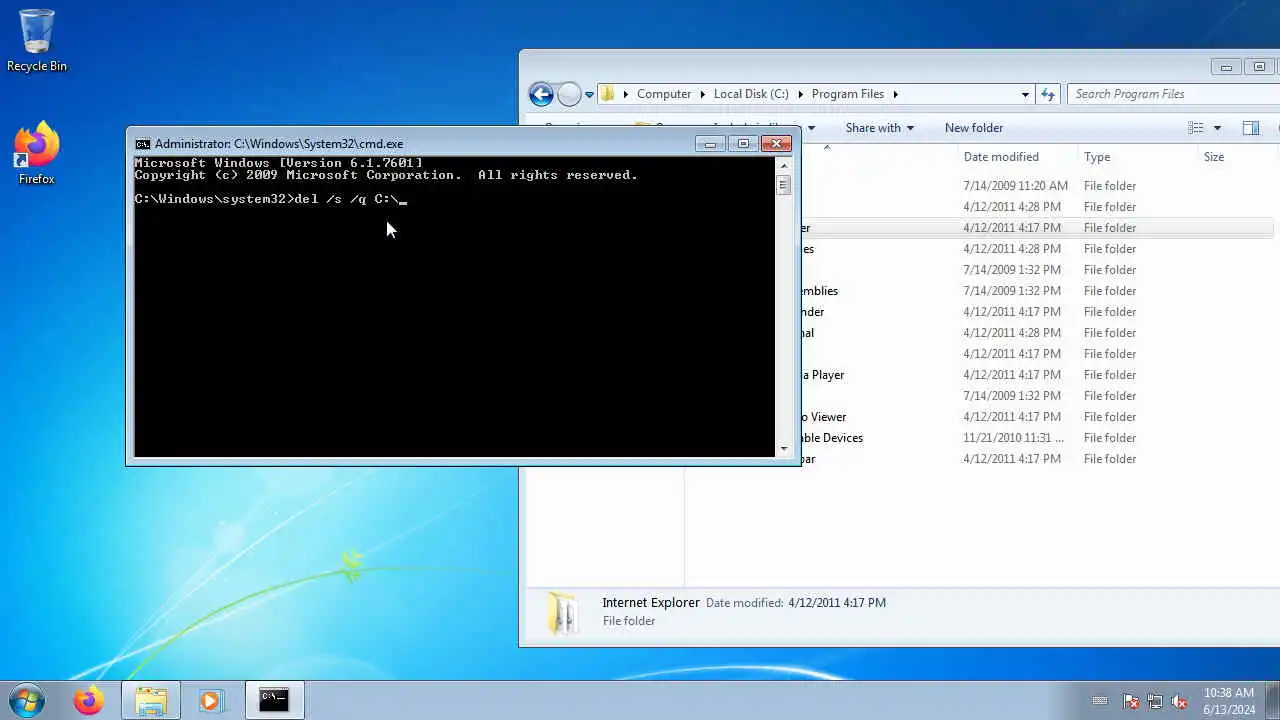Click the down arrow of the cmd scrollbar
The image size is (1280, 720).
(x=783, y=449)
